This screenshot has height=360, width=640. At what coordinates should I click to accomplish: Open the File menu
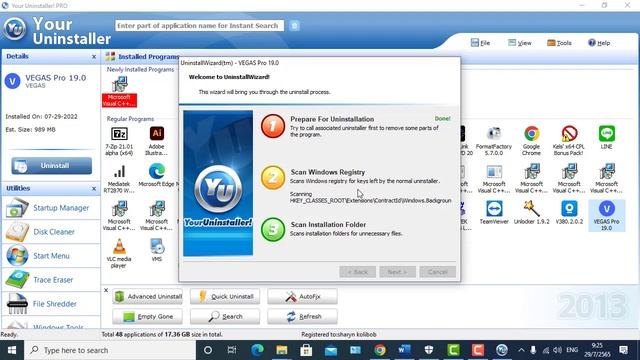coord(480,43)
